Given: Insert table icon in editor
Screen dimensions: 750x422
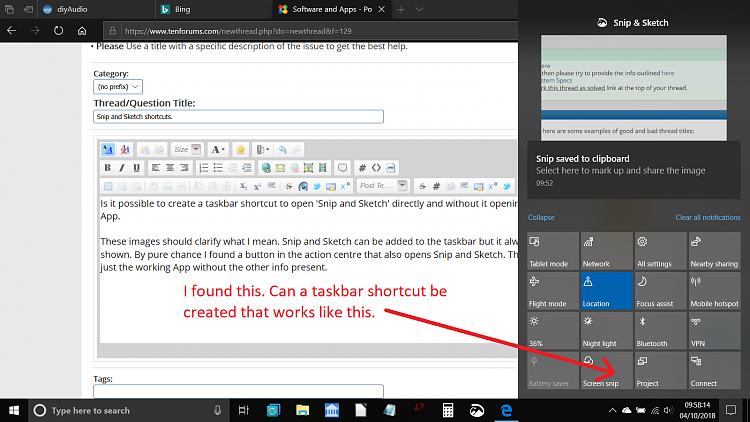Looking at the screenshot, I should coord(108,186).
